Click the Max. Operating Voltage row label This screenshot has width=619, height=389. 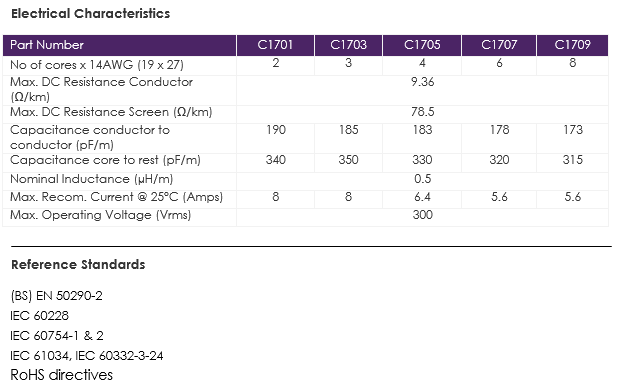(x=100, y=215)
